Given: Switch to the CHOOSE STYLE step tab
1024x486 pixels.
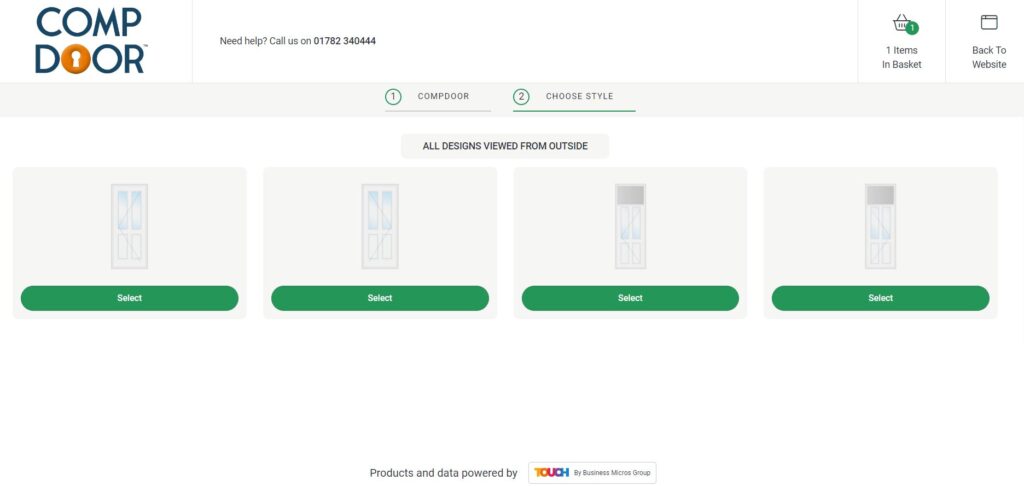Looking at the screenshot, I should (574, 97).
